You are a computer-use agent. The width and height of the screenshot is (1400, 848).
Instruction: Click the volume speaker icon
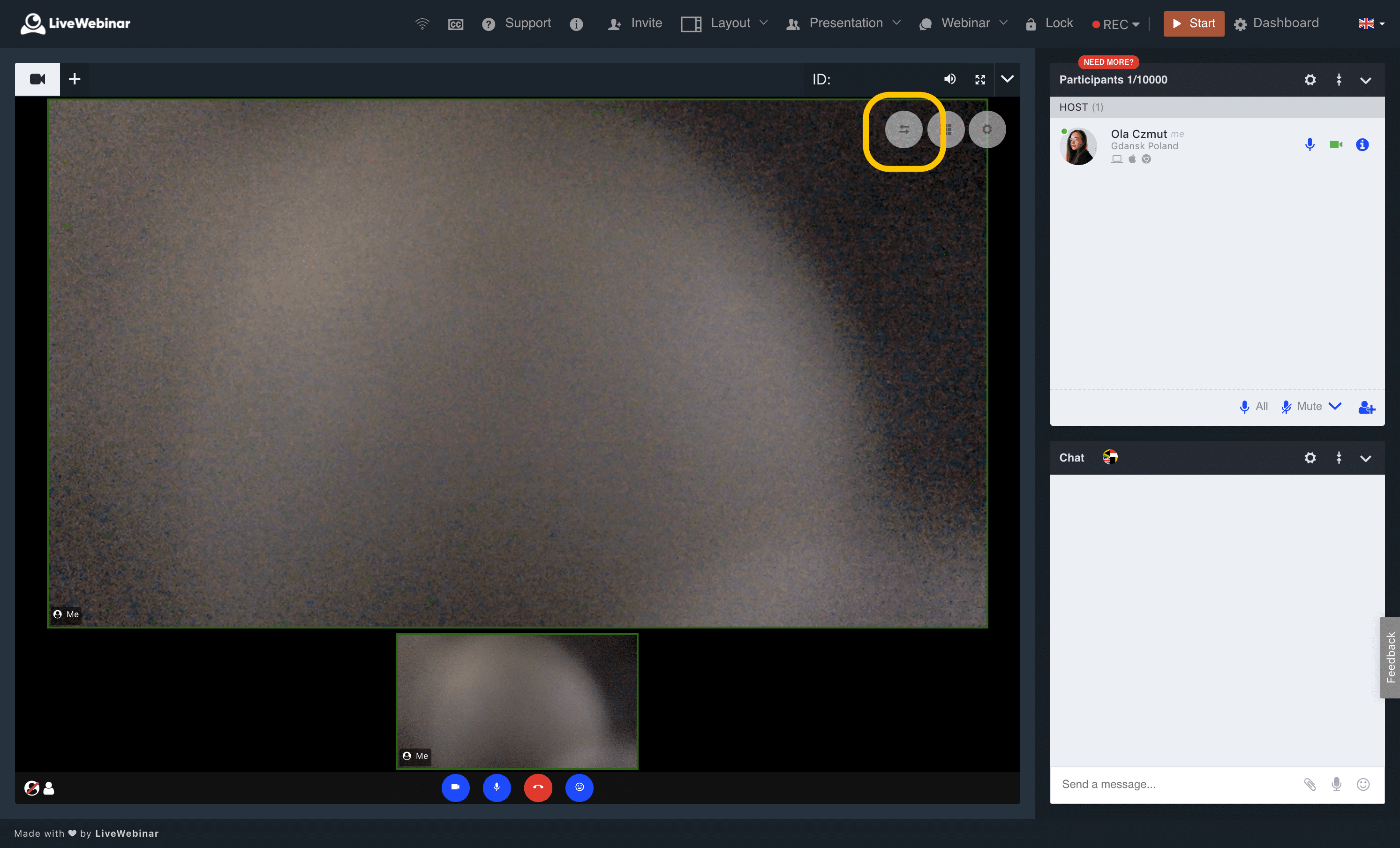pyautogui.click(x=949, y=79)
